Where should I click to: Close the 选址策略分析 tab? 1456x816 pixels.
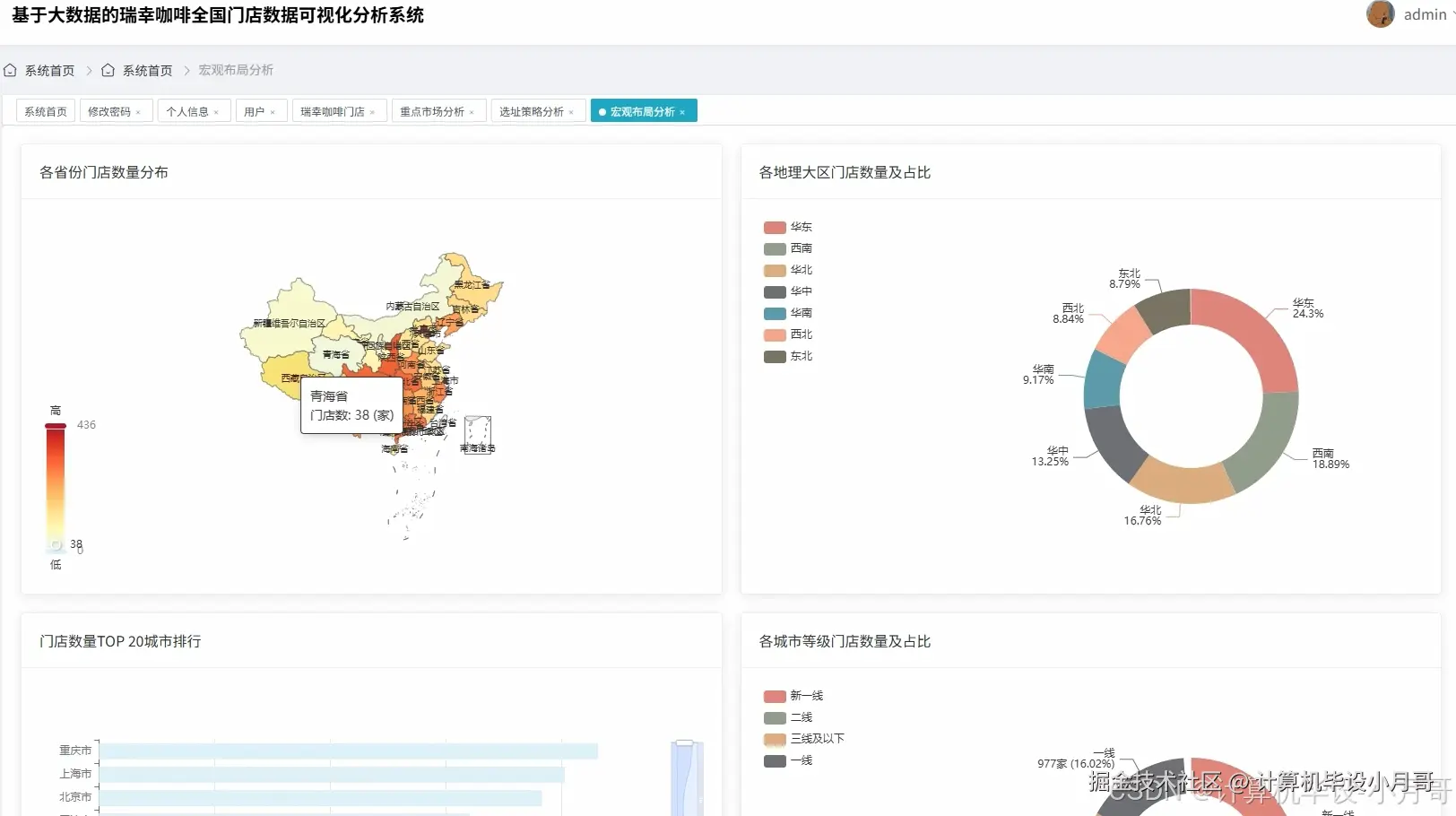click(572, 111)
